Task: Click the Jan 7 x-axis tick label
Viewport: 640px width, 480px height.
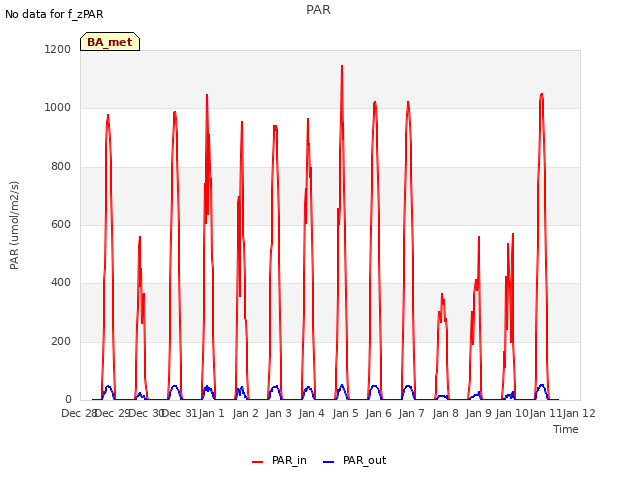Action: [x=411, y=413]
